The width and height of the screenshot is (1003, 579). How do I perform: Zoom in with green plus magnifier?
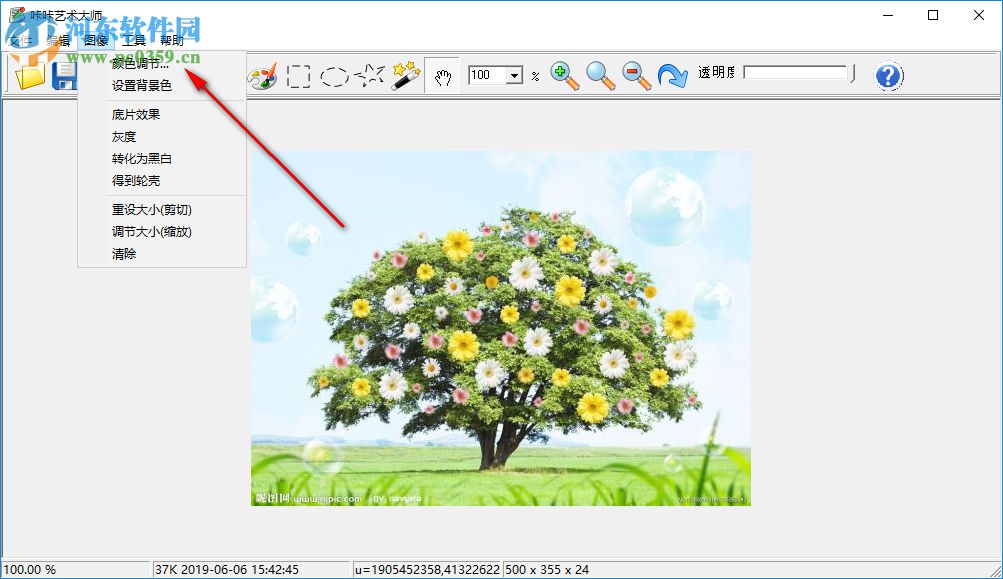[x=564, y=75]
